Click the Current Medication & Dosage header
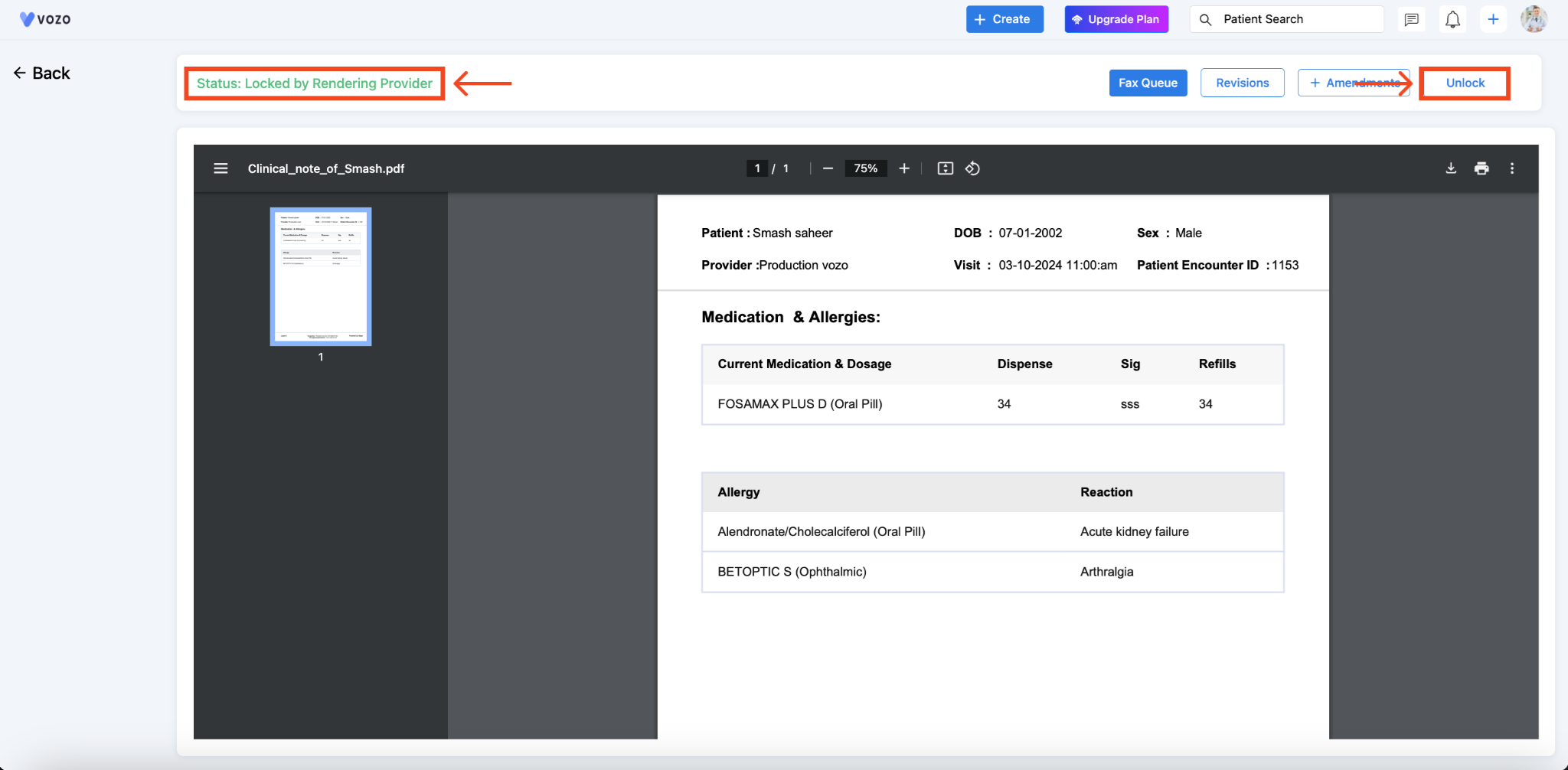 point(805,364)
